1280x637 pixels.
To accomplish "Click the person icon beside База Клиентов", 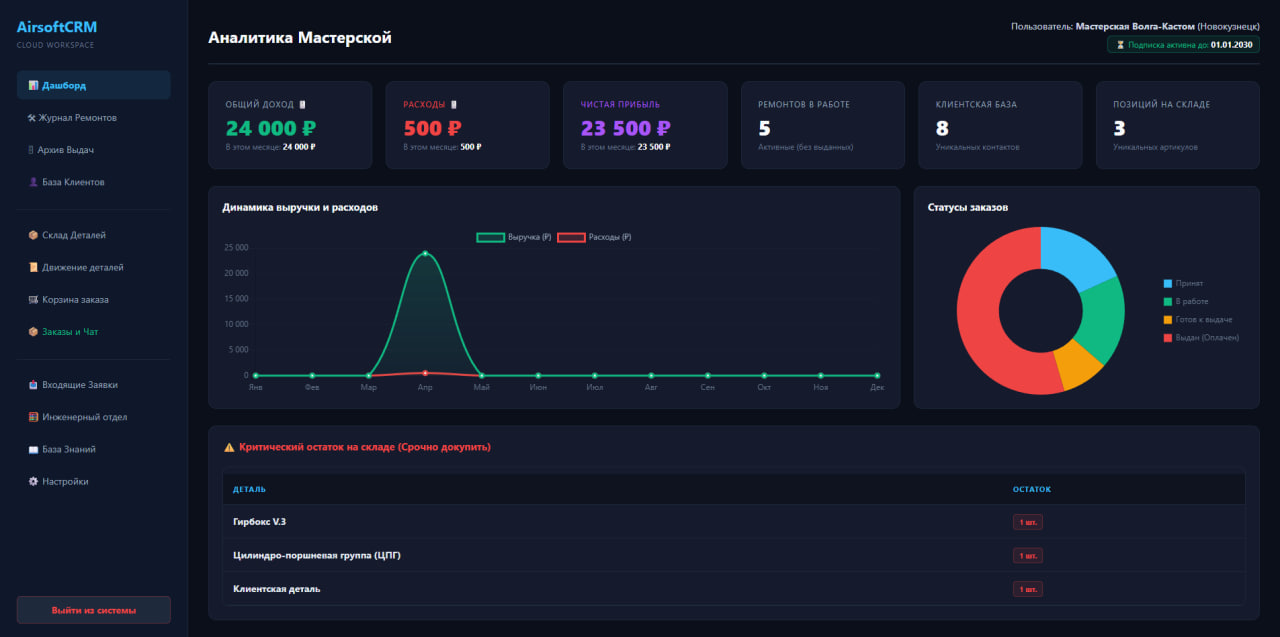I will coord(33,182).
